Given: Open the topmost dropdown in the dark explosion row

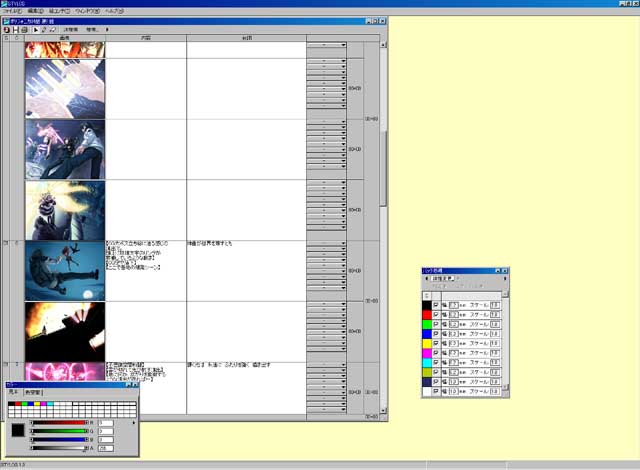Looking at the screenshot, I should tap(327, 304).
